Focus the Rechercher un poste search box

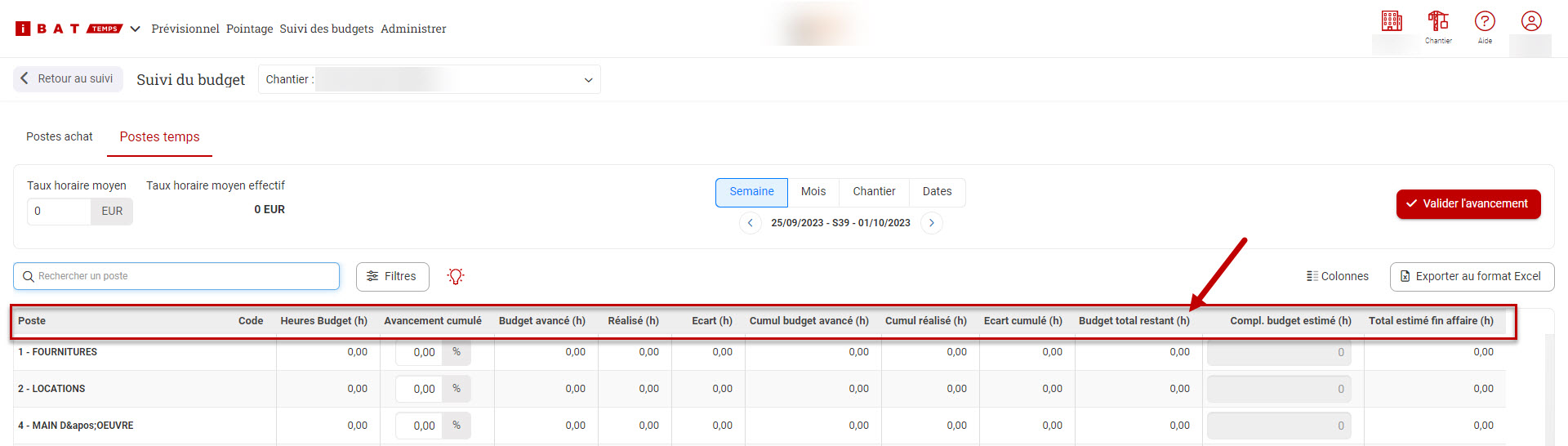pos(176,276)
